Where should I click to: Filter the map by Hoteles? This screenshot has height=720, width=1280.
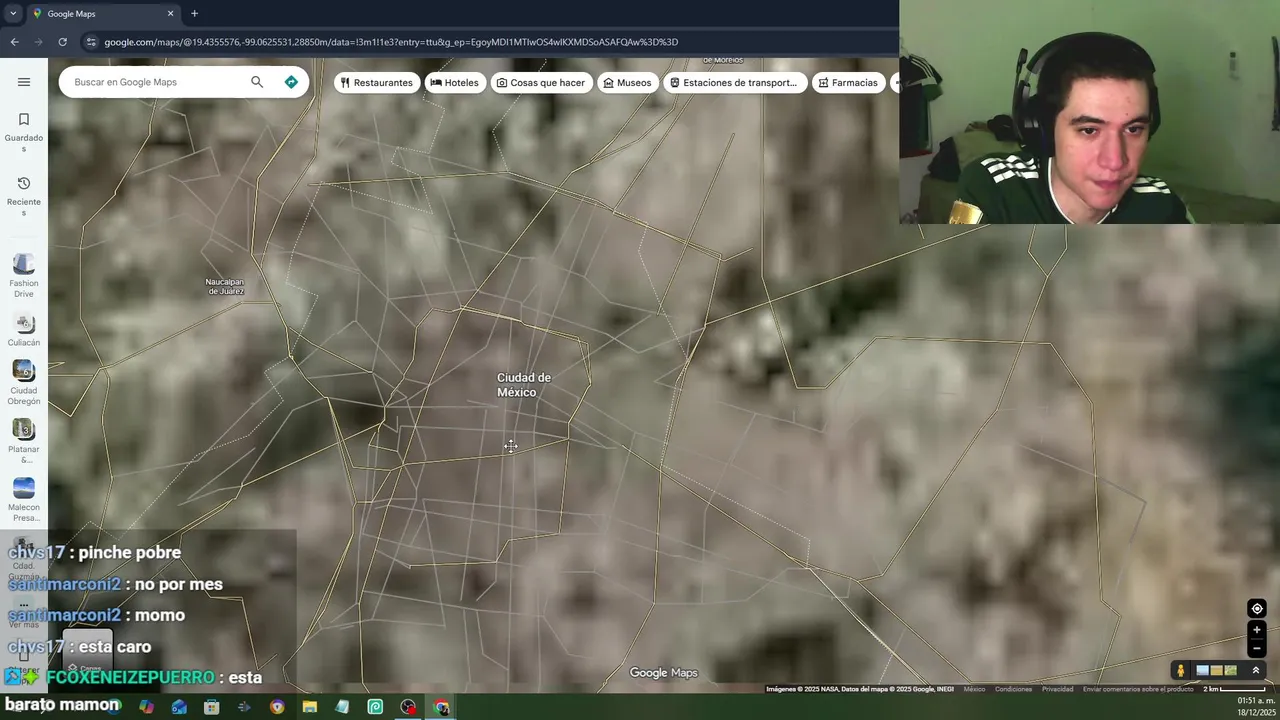coord(454,83)
